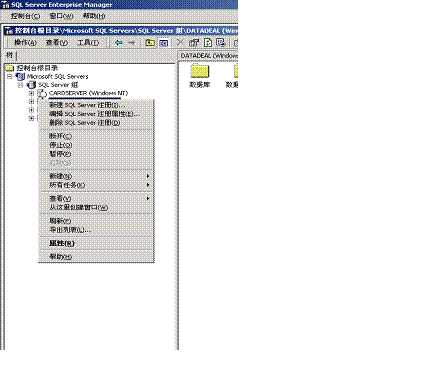Collapse the Microsoft SQL Servers node
Screen dimensions: 426x375
click(10, 76)
